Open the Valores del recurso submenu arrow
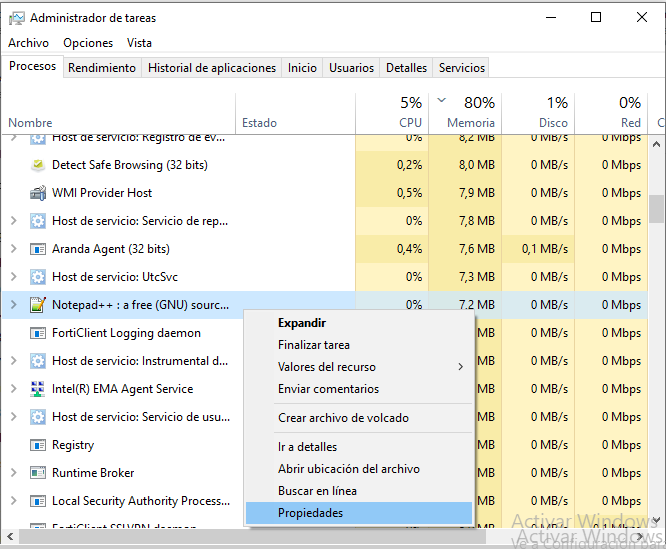 point(461,367)
